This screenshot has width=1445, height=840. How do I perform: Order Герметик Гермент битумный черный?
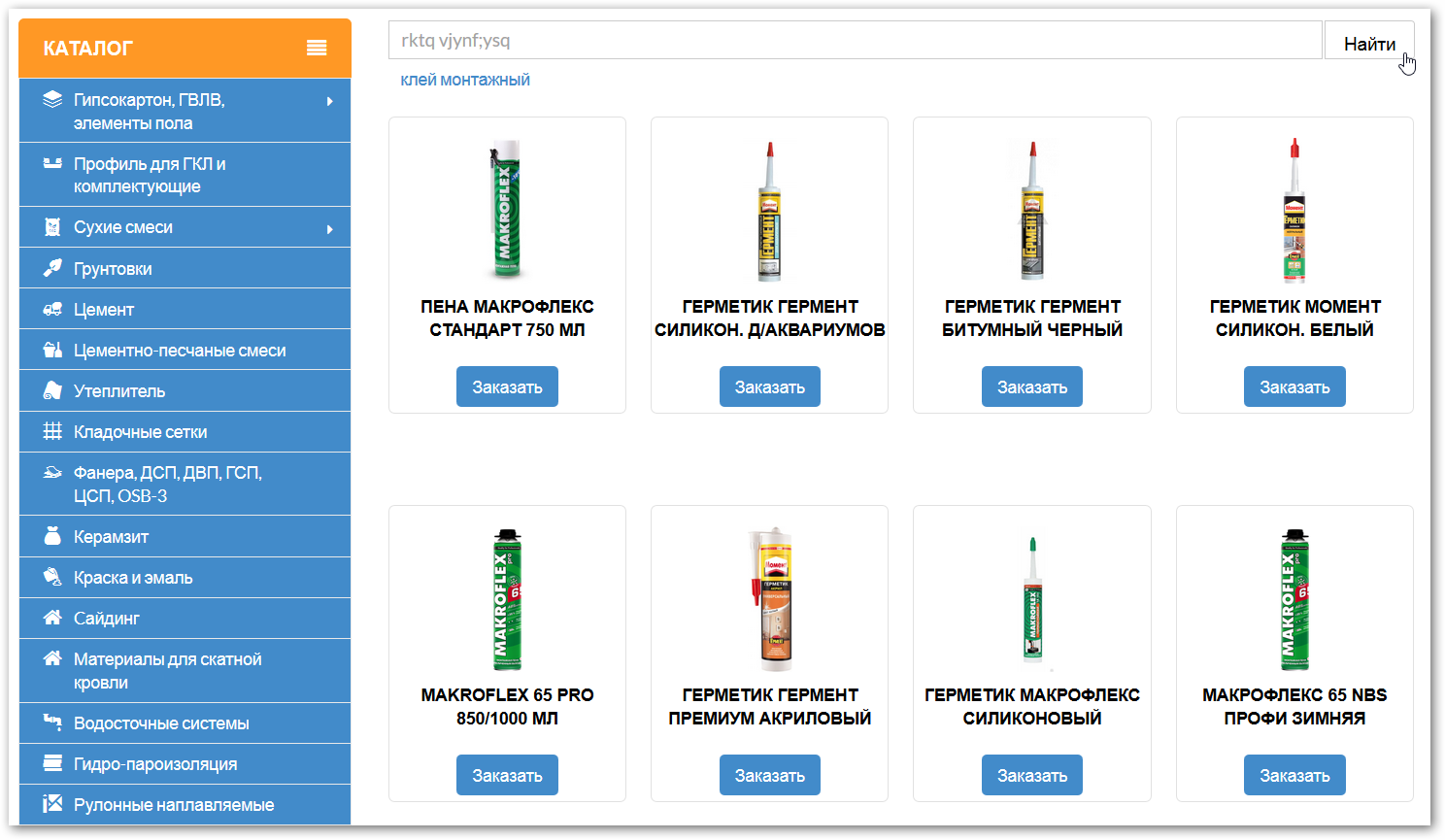(x=1031, y=386)
